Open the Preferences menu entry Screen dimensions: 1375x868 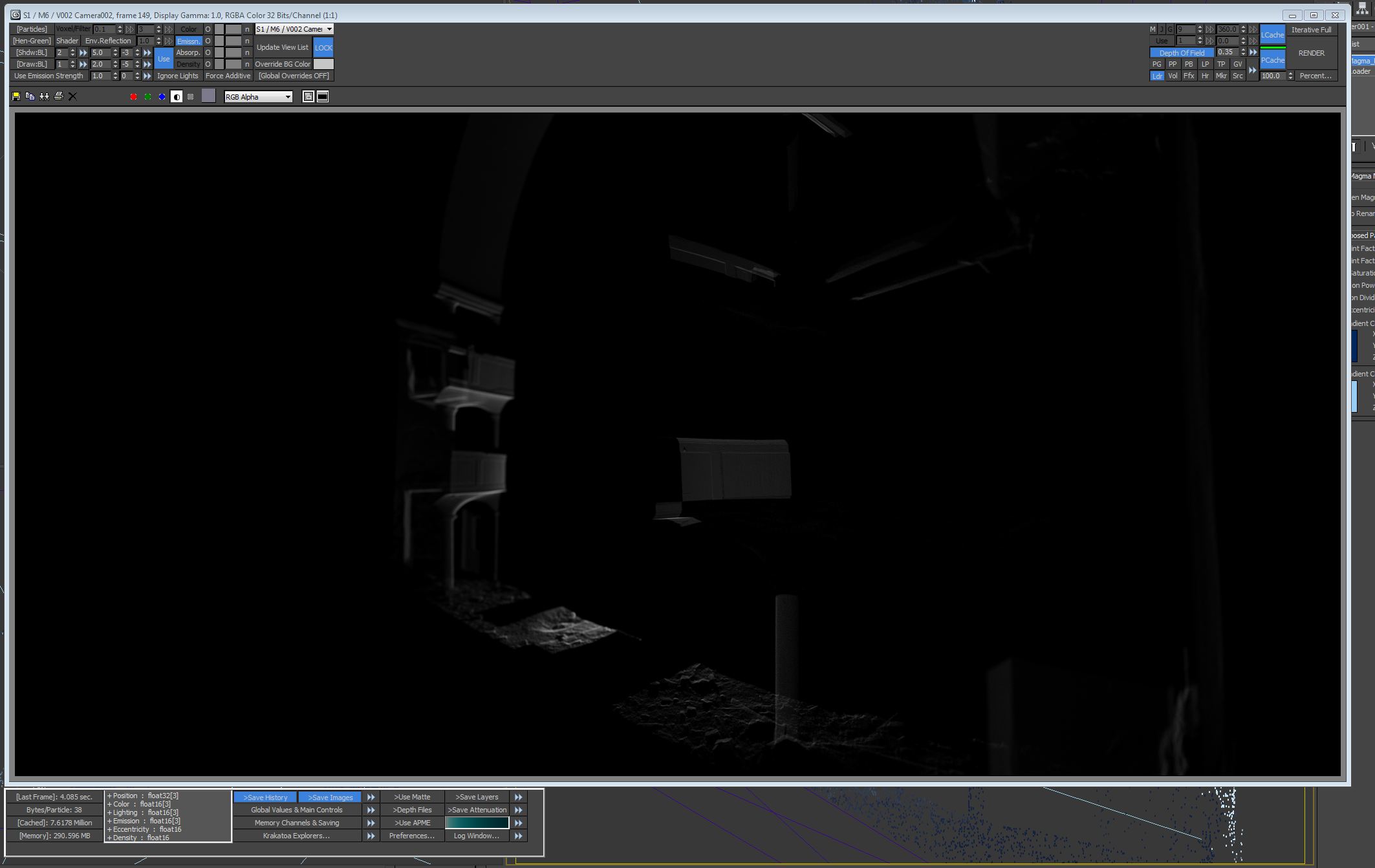click(411, 836)
